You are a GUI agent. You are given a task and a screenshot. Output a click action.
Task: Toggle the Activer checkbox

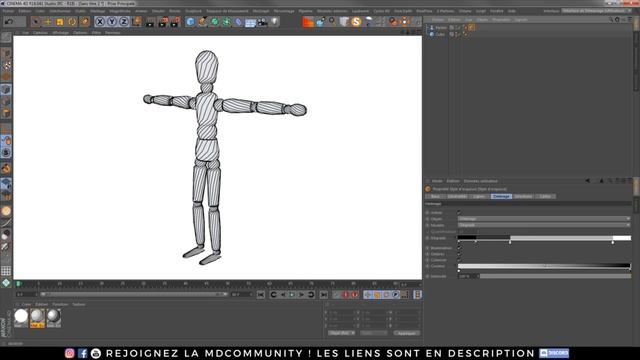click(x=459, y=213)
